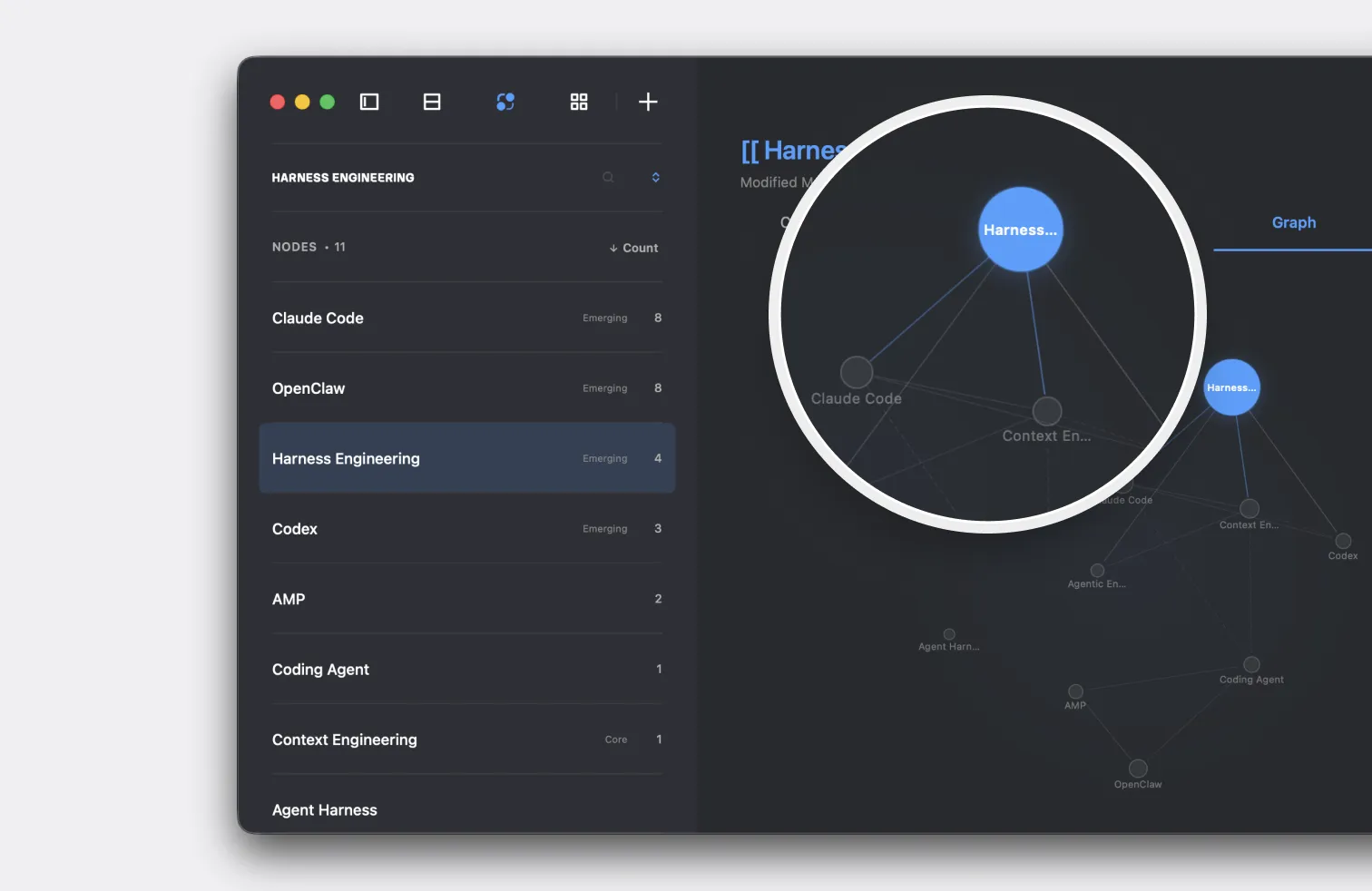The image size is (1372, 891).
Task: Click the macOS green fullscreen window button
Action: pos(328,102)
